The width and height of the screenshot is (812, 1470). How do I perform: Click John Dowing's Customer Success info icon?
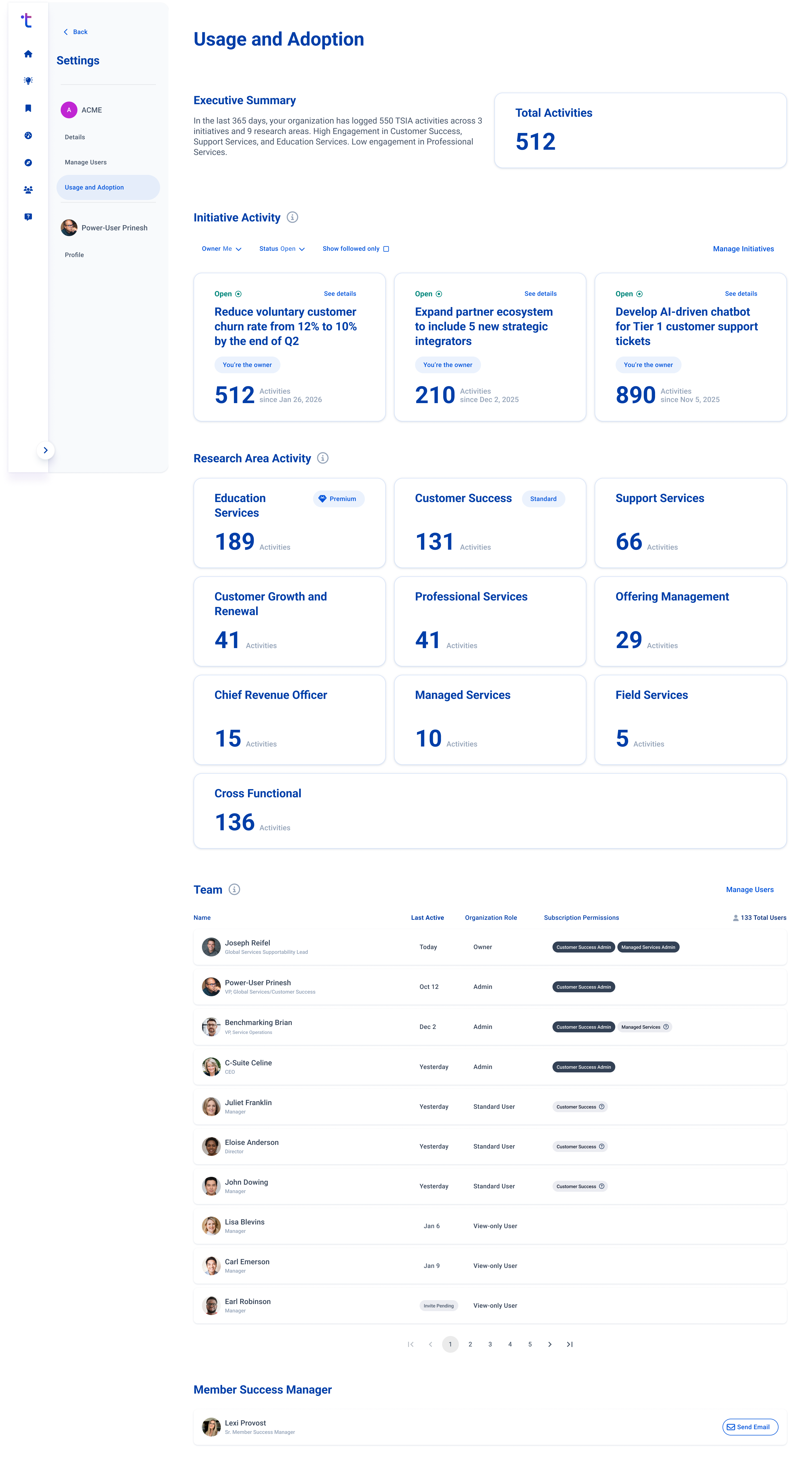click(602, 1186)
